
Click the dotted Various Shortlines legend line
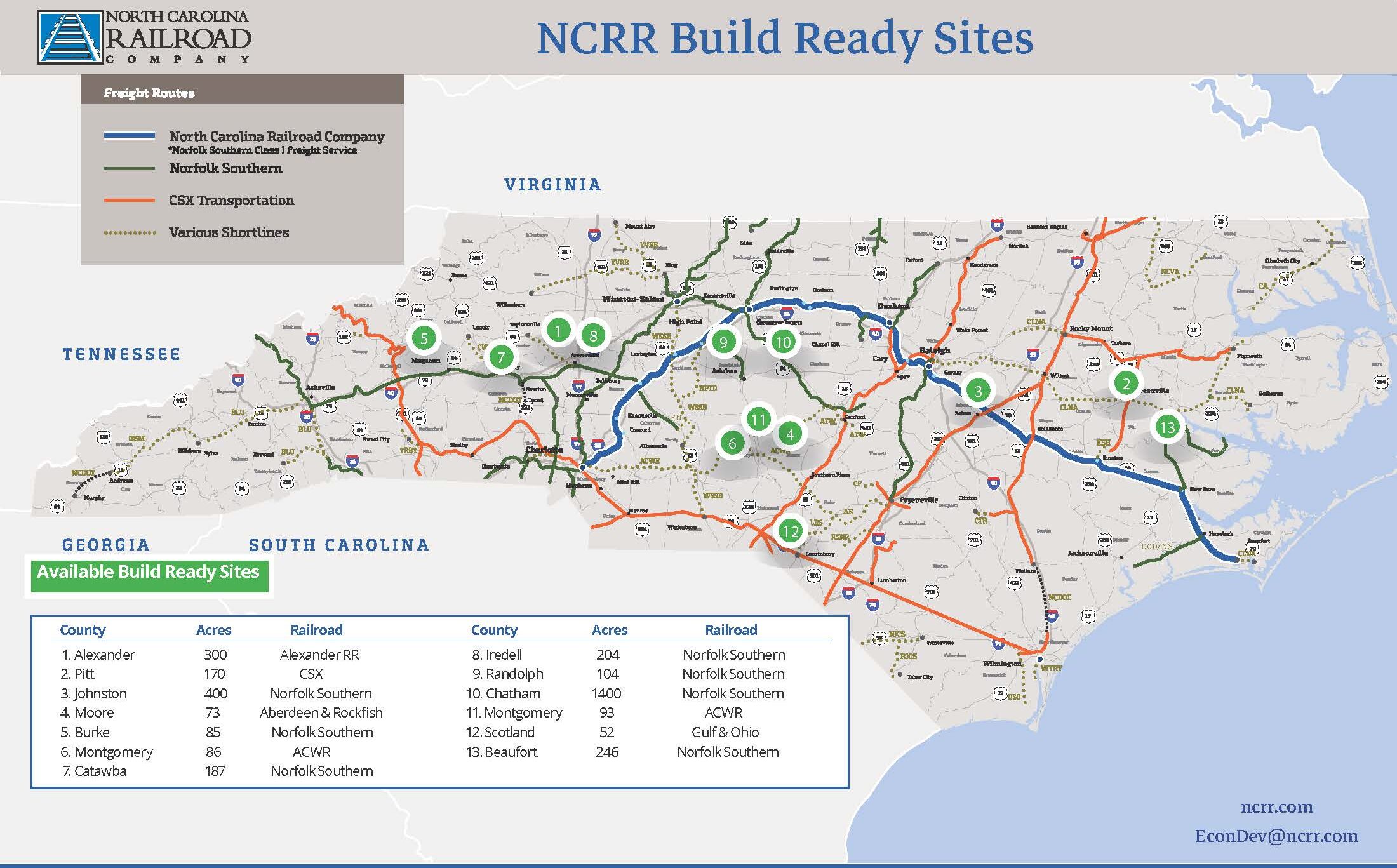tap(130, 233)
